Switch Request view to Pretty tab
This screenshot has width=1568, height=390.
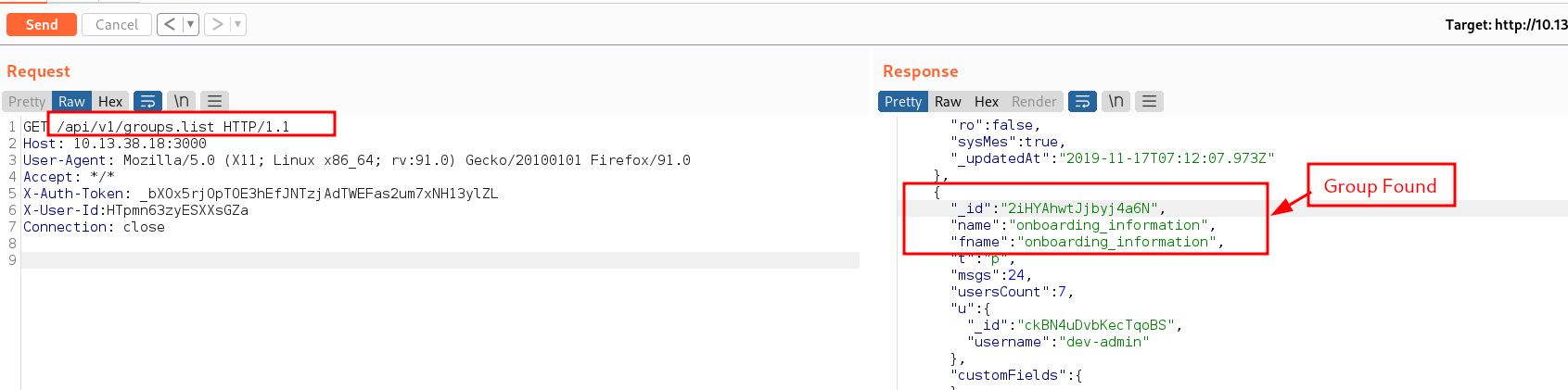click(27, 101)
